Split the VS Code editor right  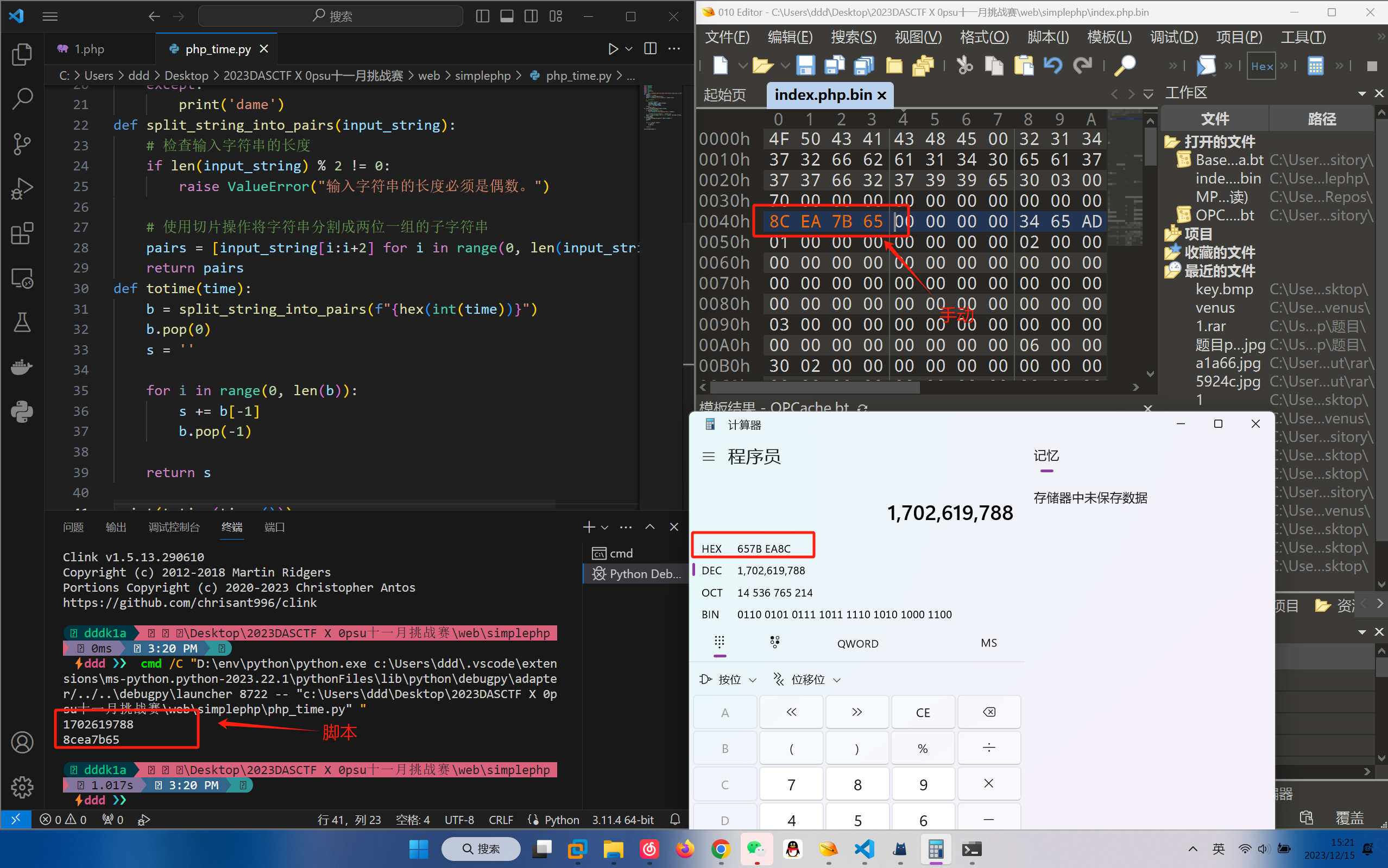650,49
